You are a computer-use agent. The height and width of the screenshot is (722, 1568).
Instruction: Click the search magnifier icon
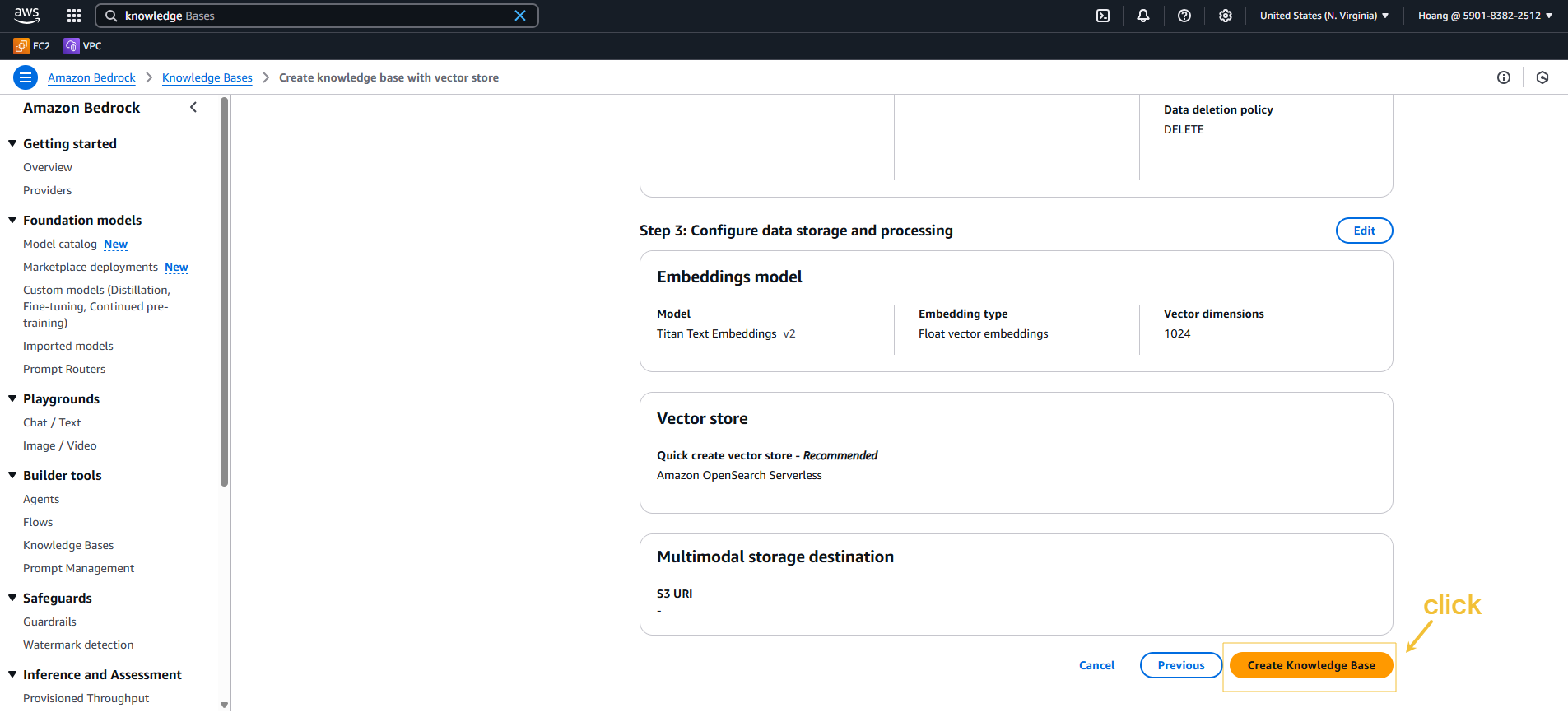[x=111, y=16]
